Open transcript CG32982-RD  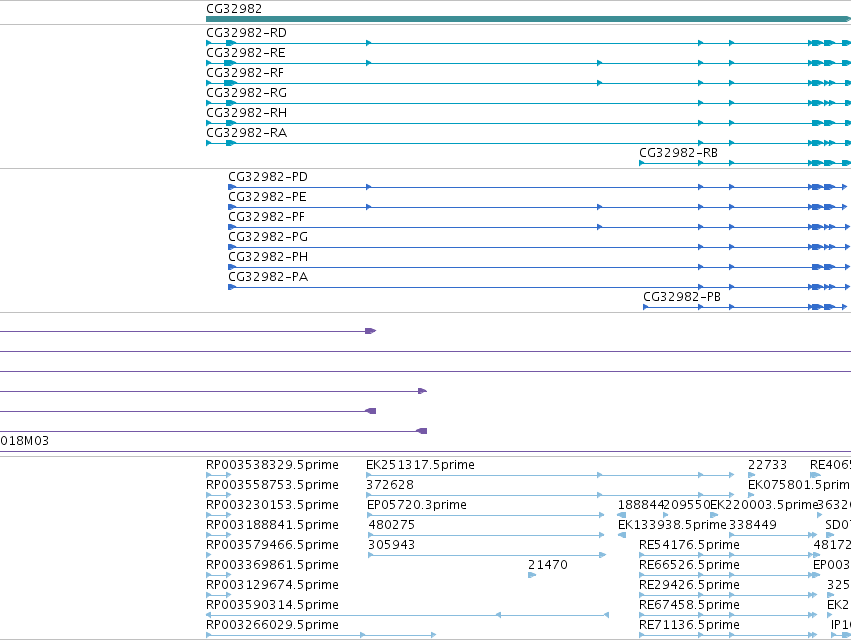click(x=246, y=33)
